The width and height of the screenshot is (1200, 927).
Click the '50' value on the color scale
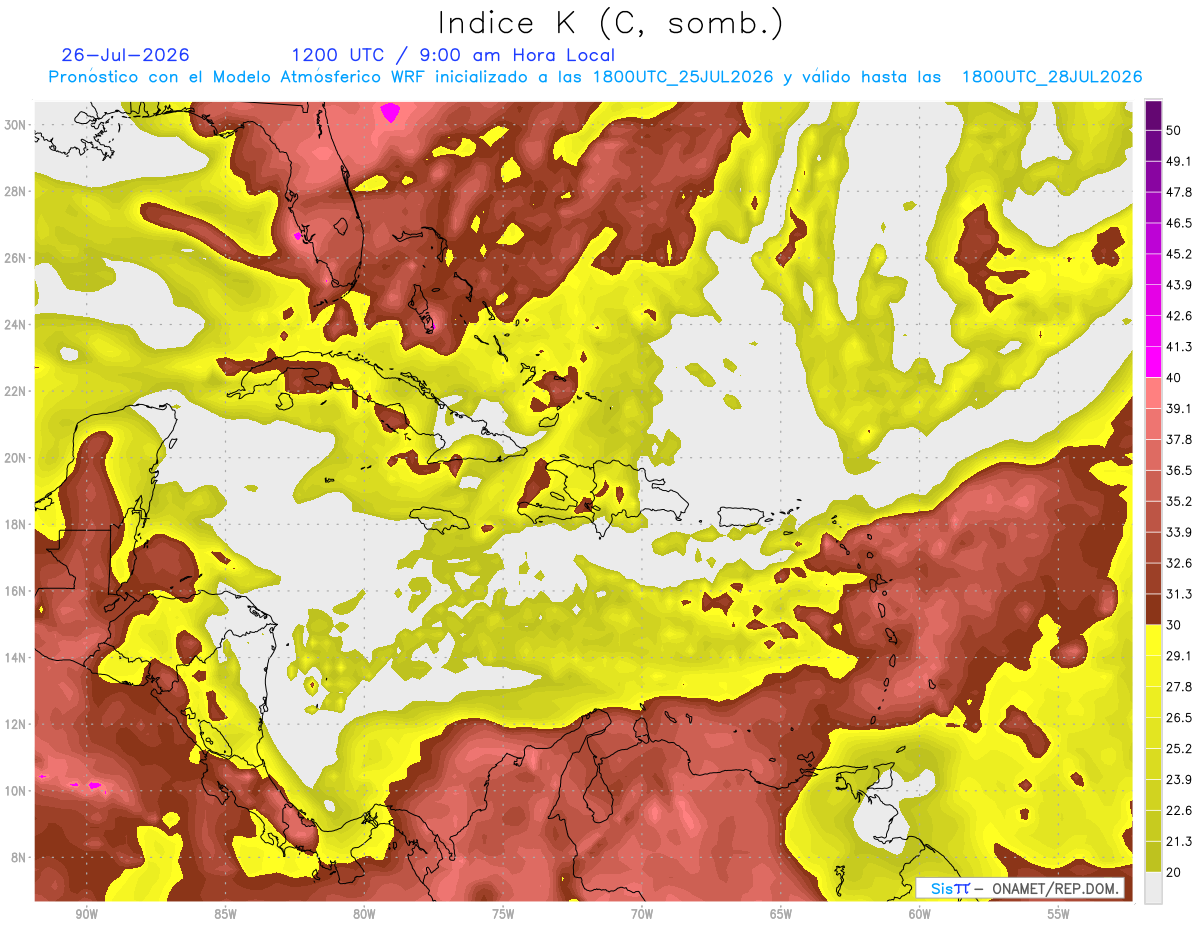click(x=1173, y=130)
